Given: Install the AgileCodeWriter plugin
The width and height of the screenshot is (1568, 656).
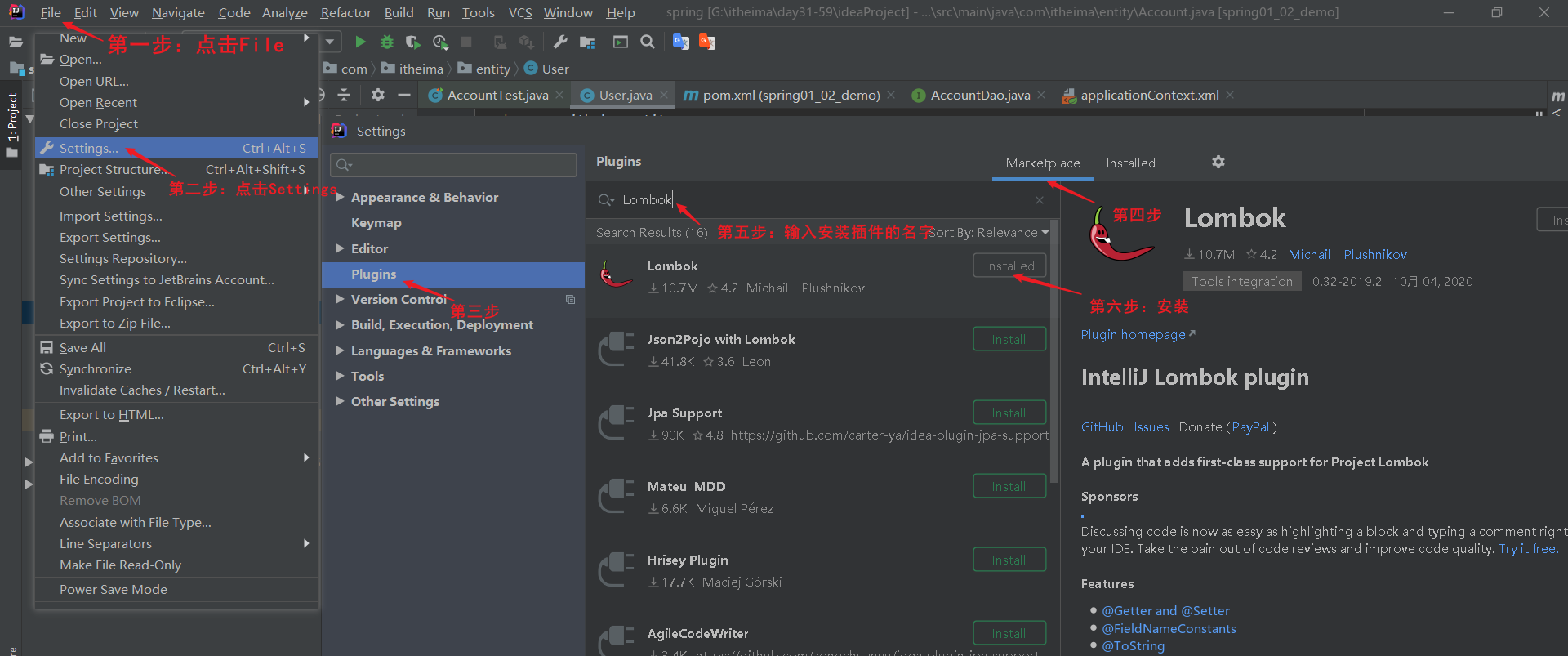Looking at the screenshot, I should click(x=1009, y=633).
